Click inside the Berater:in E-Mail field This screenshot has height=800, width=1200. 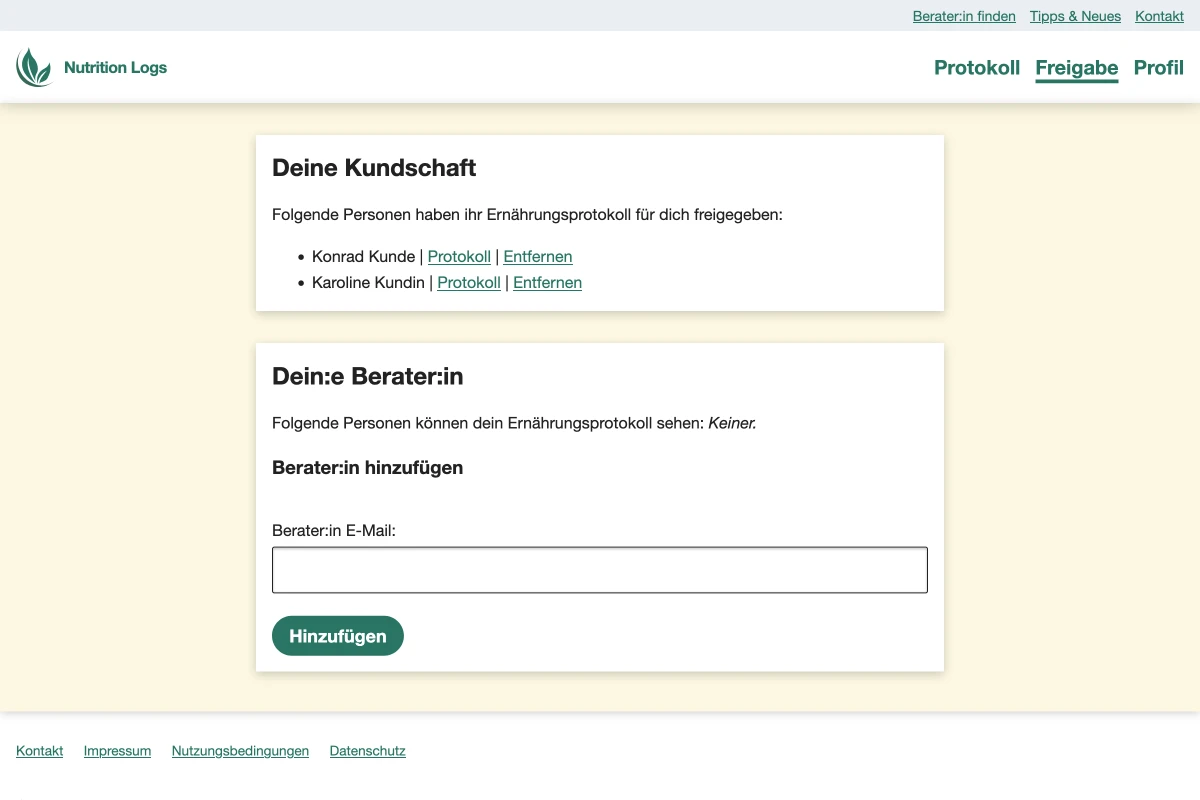tap(600, 569)
